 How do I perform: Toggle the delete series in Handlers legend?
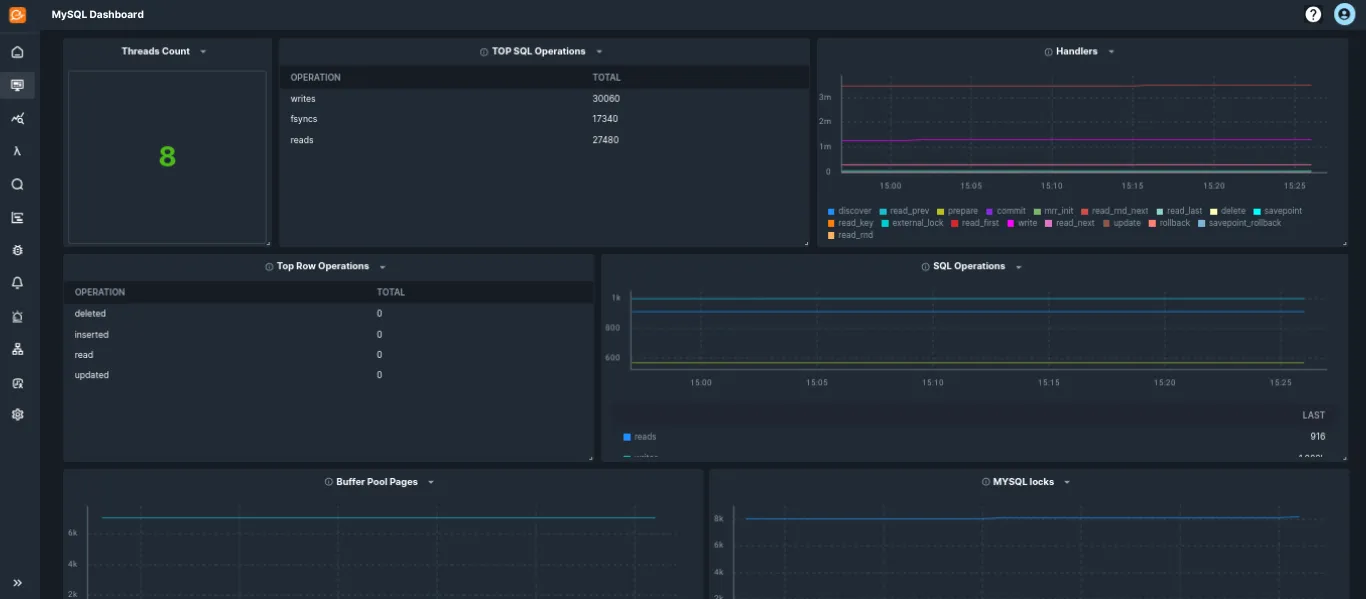1227,211
